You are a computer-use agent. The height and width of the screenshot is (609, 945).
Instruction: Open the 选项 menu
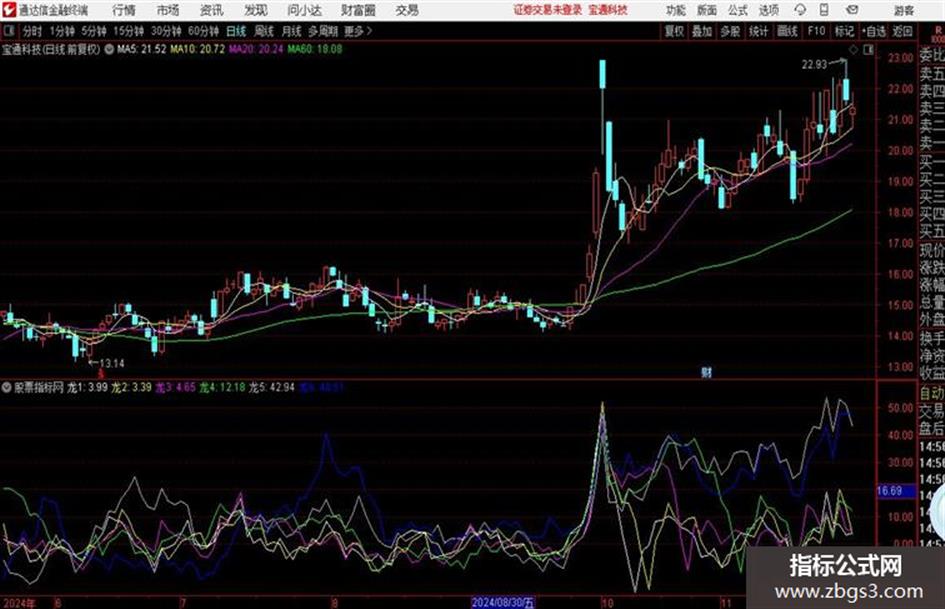tap(768, 10)
